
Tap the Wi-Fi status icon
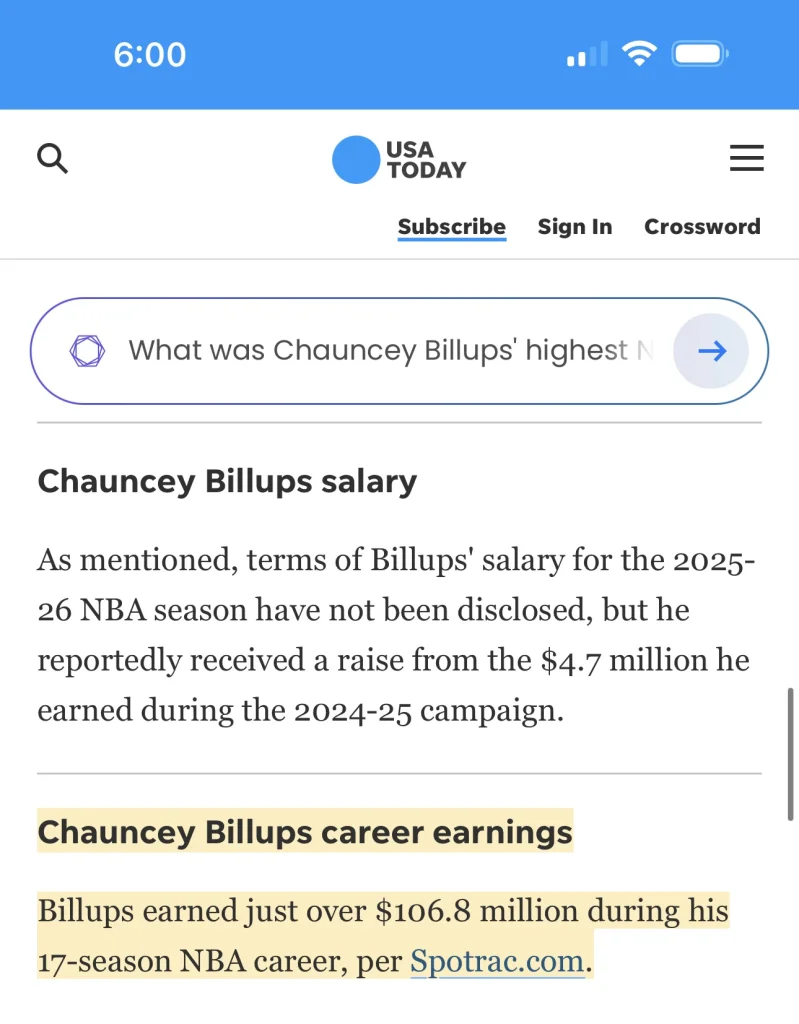click(x=639, y=53)
